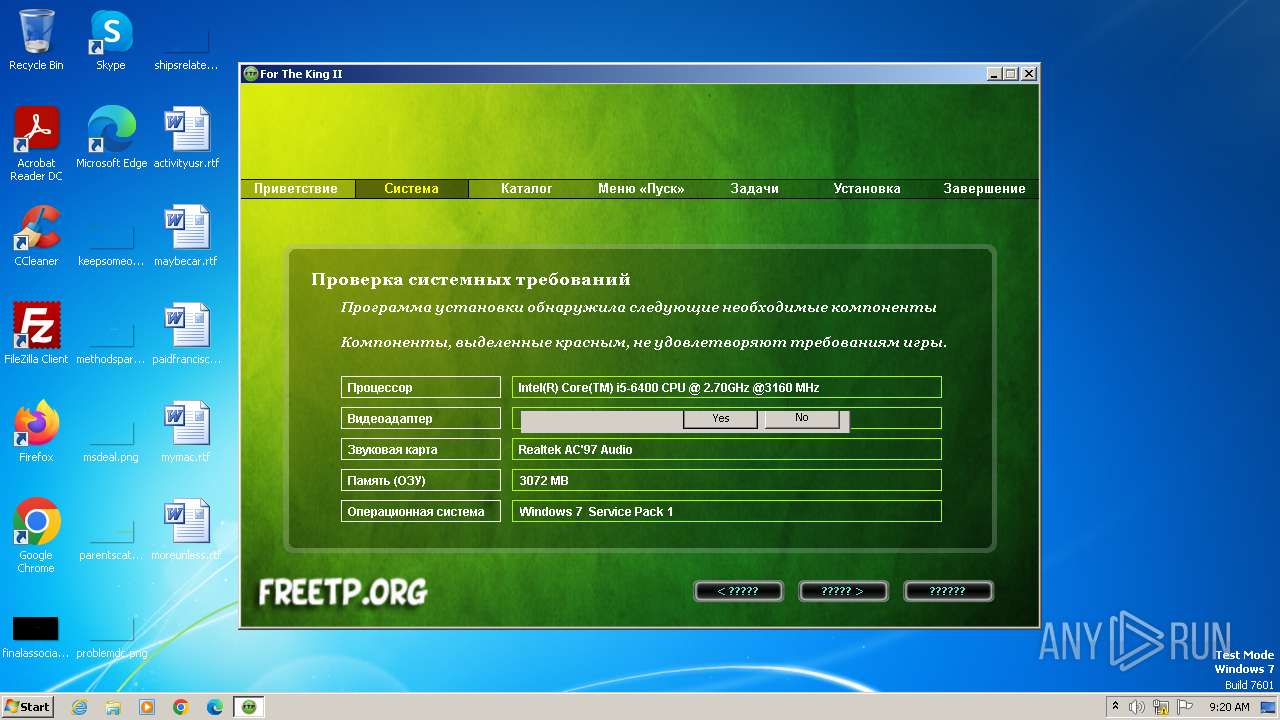Switch to the Система tab
Image resolution: width=1280 pixels, height=720 pixels.
click(x=411, y=188)
